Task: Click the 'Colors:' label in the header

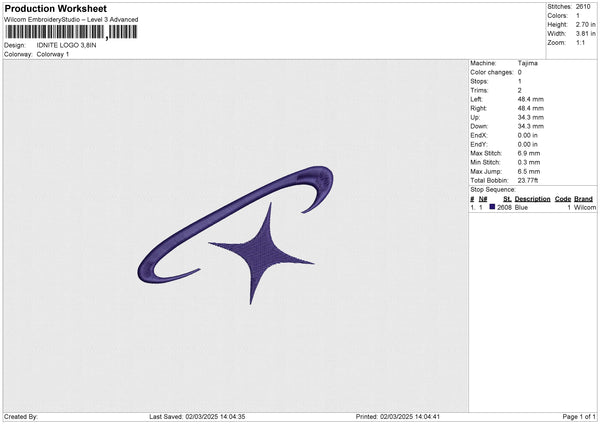Action: click(558, 16)
